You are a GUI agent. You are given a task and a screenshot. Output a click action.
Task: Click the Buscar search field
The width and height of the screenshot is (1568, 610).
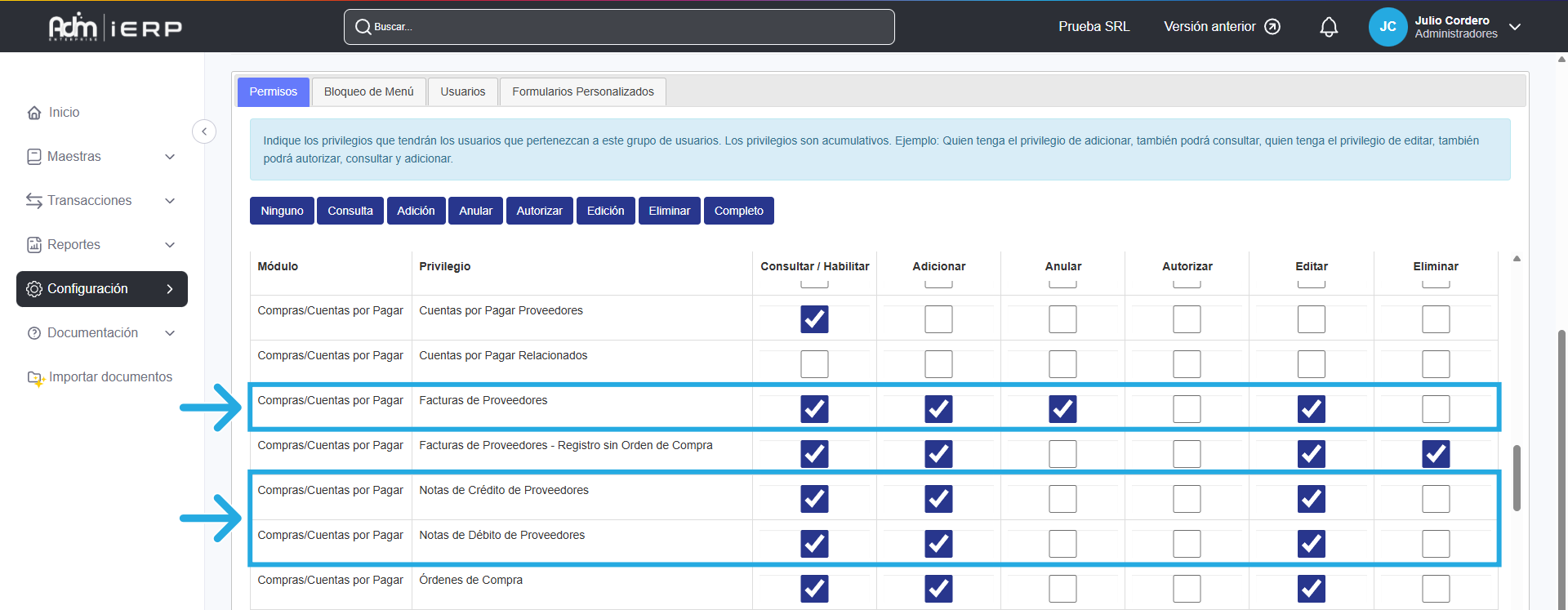click(x=619, y=27)
